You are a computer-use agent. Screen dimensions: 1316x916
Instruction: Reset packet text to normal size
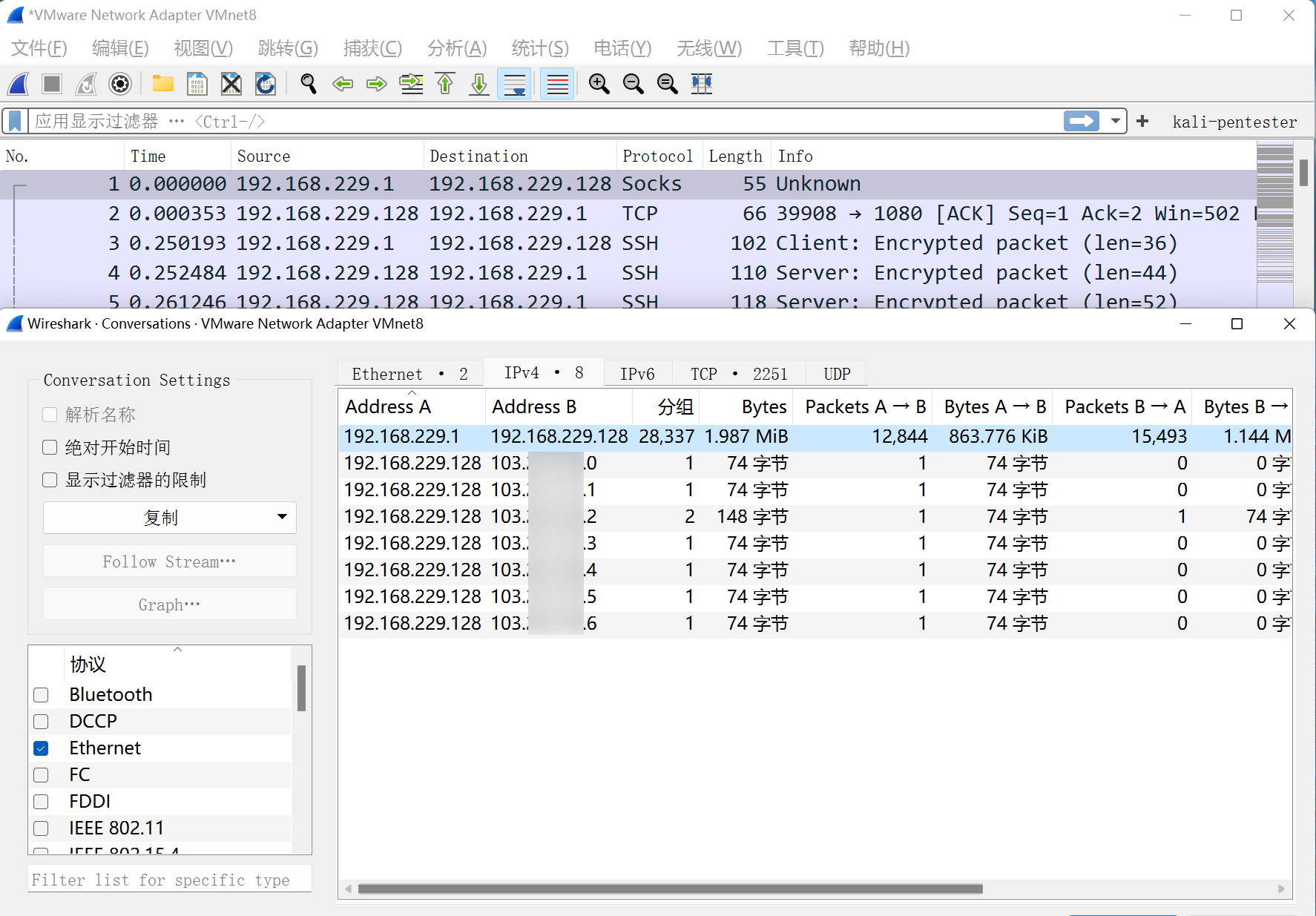pyautogui.click(x=668, y=84)
